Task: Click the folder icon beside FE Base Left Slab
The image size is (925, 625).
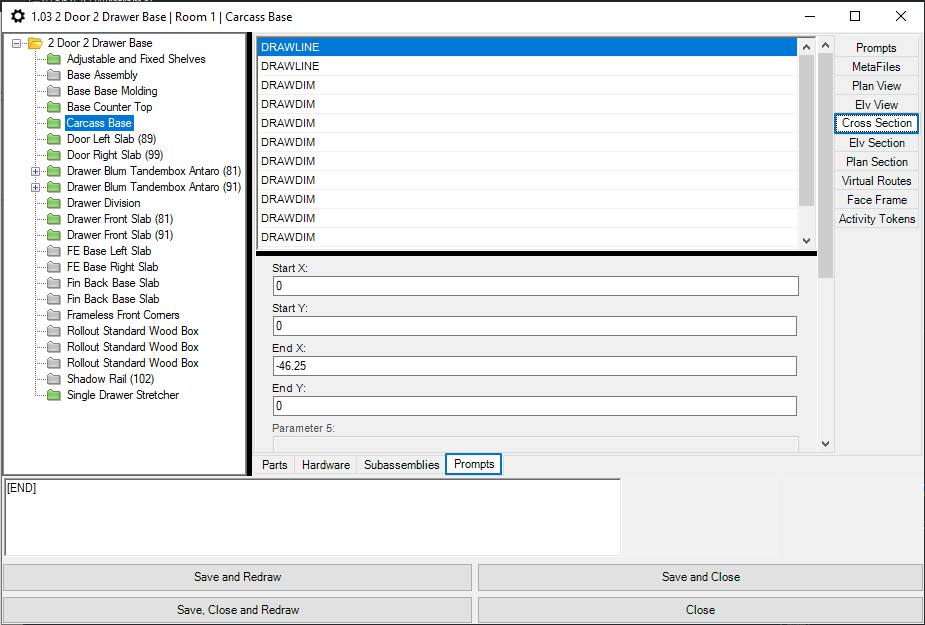Action: tap(54, 251)
